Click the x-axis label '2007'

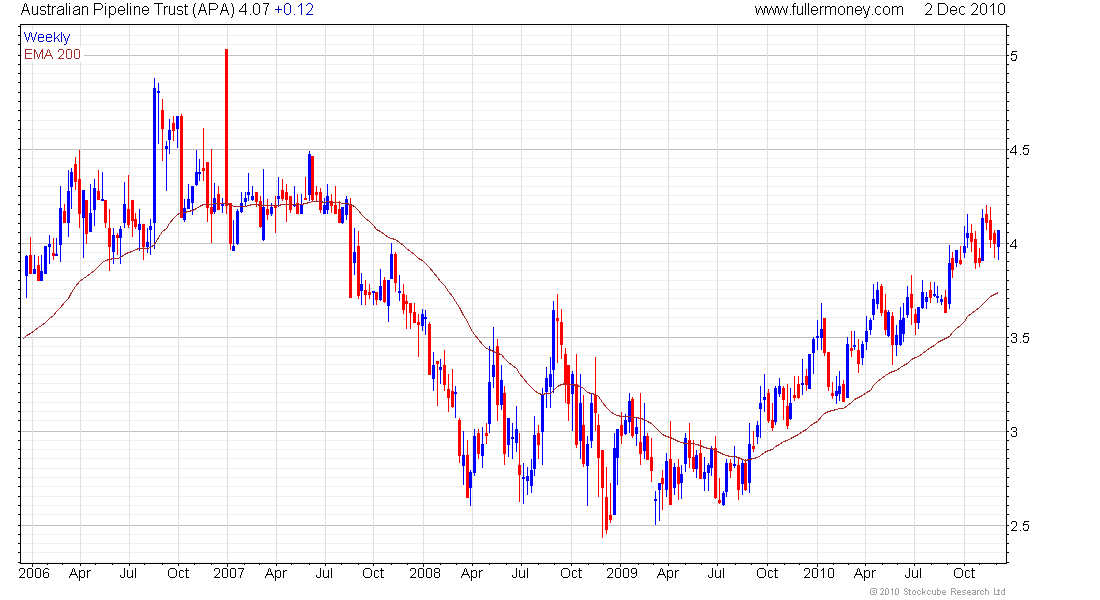point(229,573)
